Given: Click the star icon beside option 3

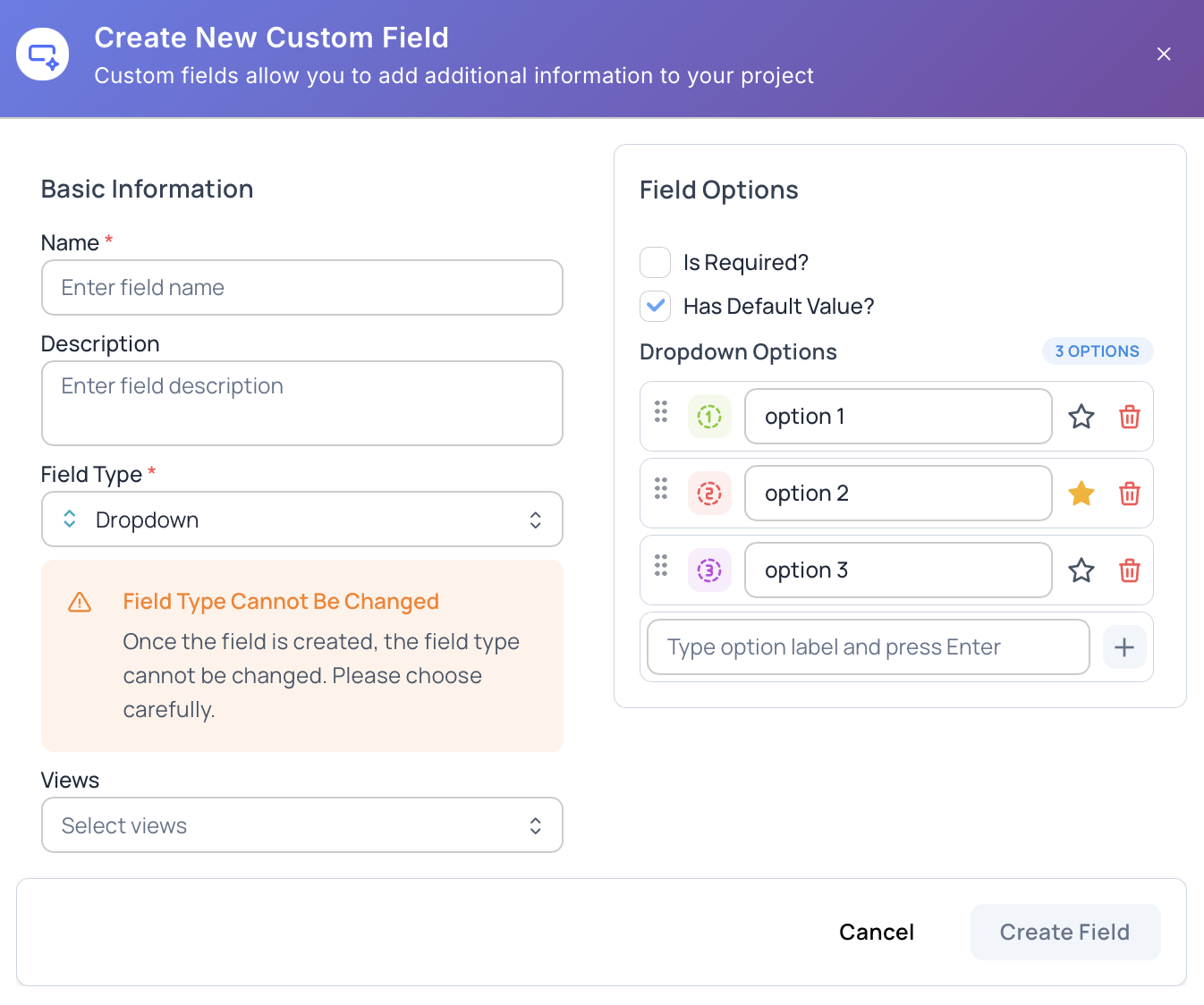Looking at the screenshot, I should click(1081, 570).
